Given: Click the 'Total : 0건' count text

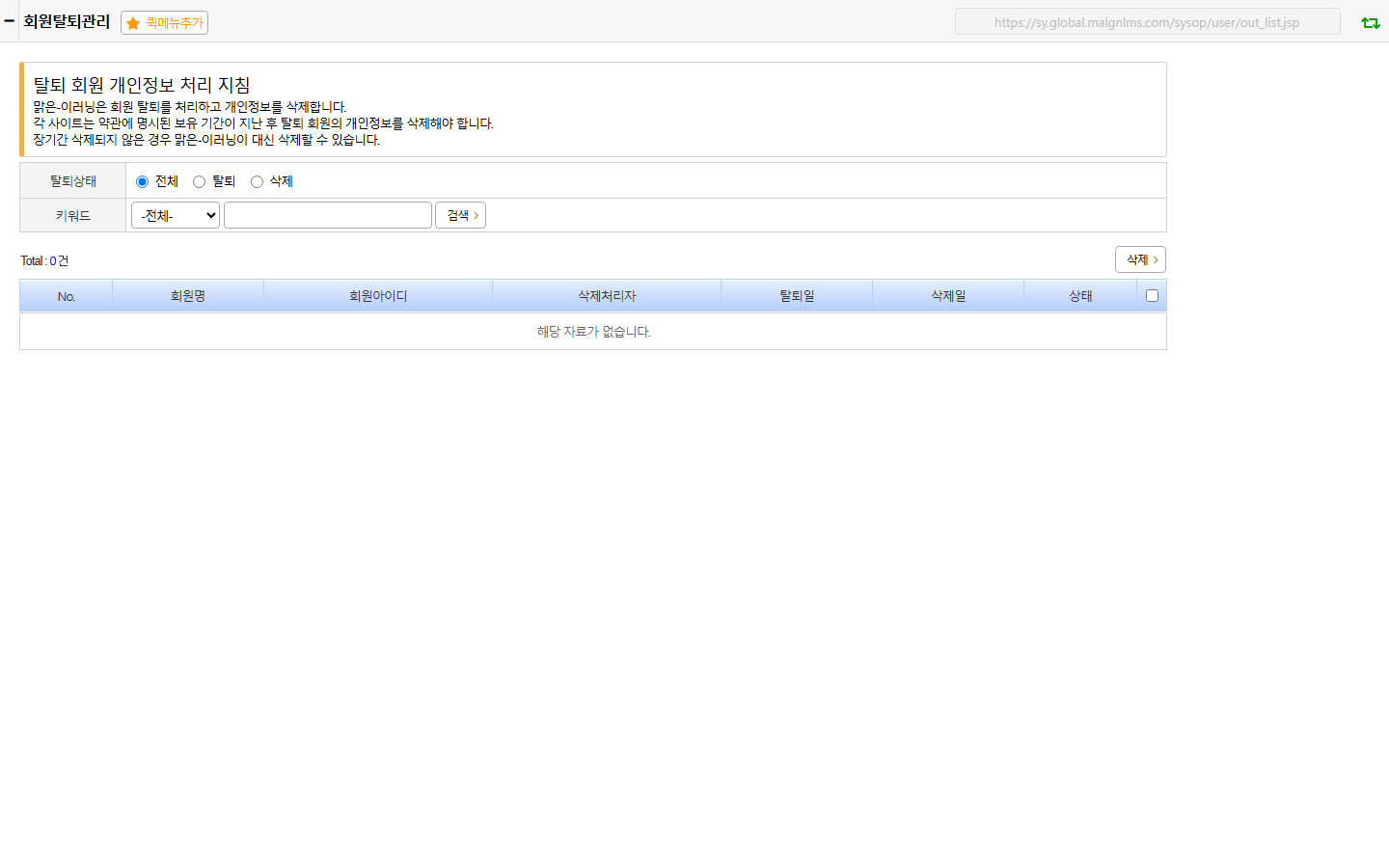Looking at the screenshot, I should [x=44, y=260].
